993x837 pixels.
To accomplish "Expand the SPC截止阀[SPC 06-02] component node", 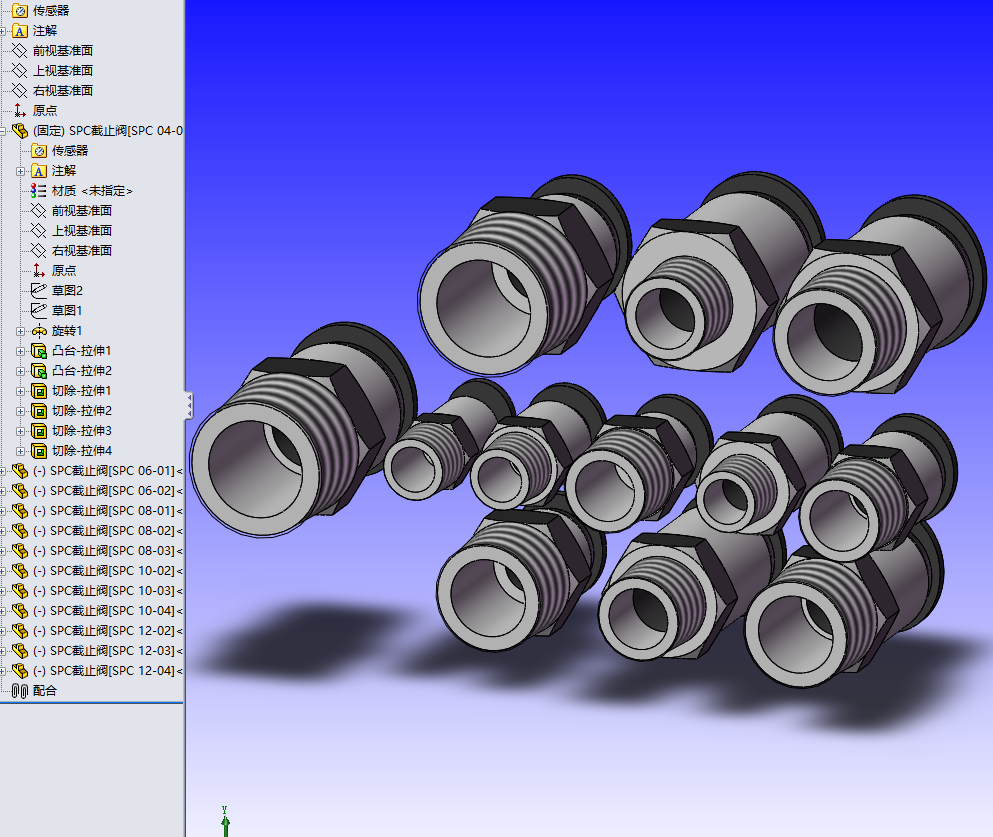I will coord(3,491).
